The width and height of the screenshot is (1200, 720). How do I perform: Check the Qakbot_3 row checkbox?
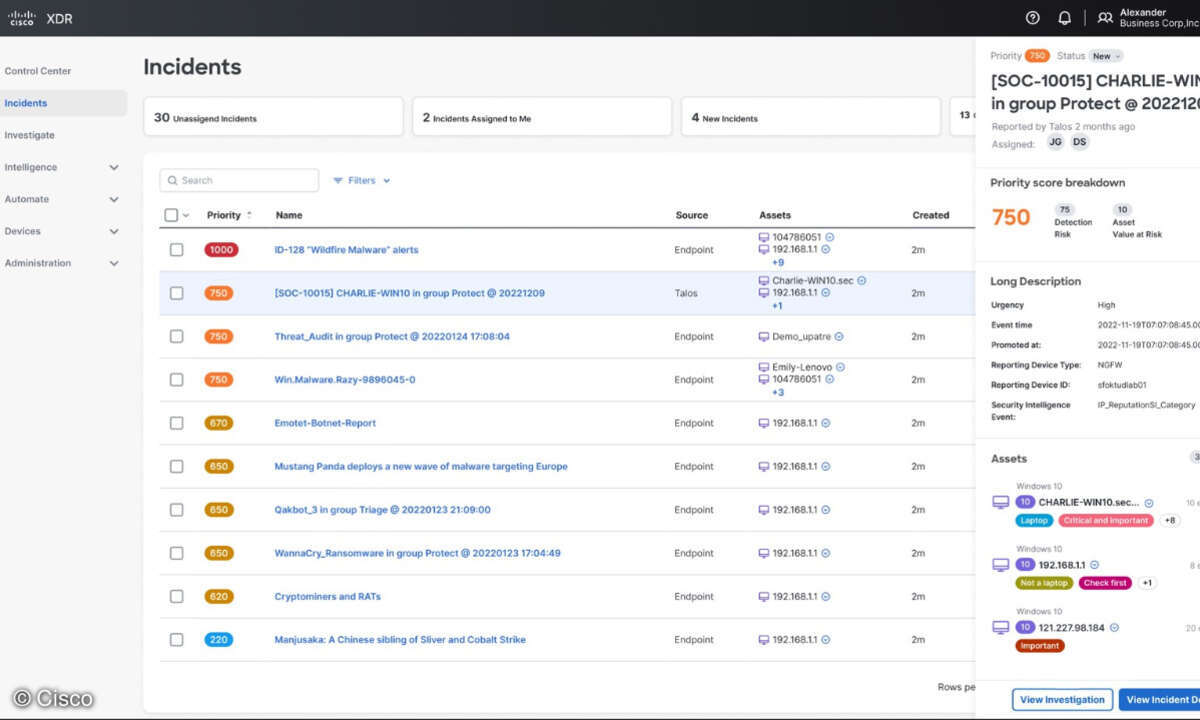coord(177,510)
